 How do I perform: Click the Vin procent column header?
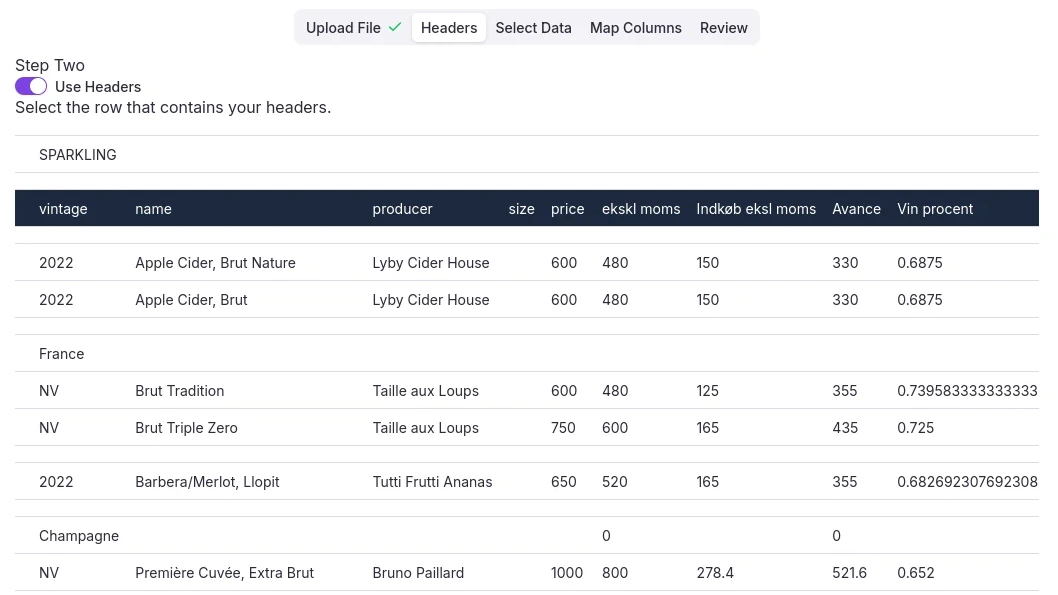click(935, 208)
